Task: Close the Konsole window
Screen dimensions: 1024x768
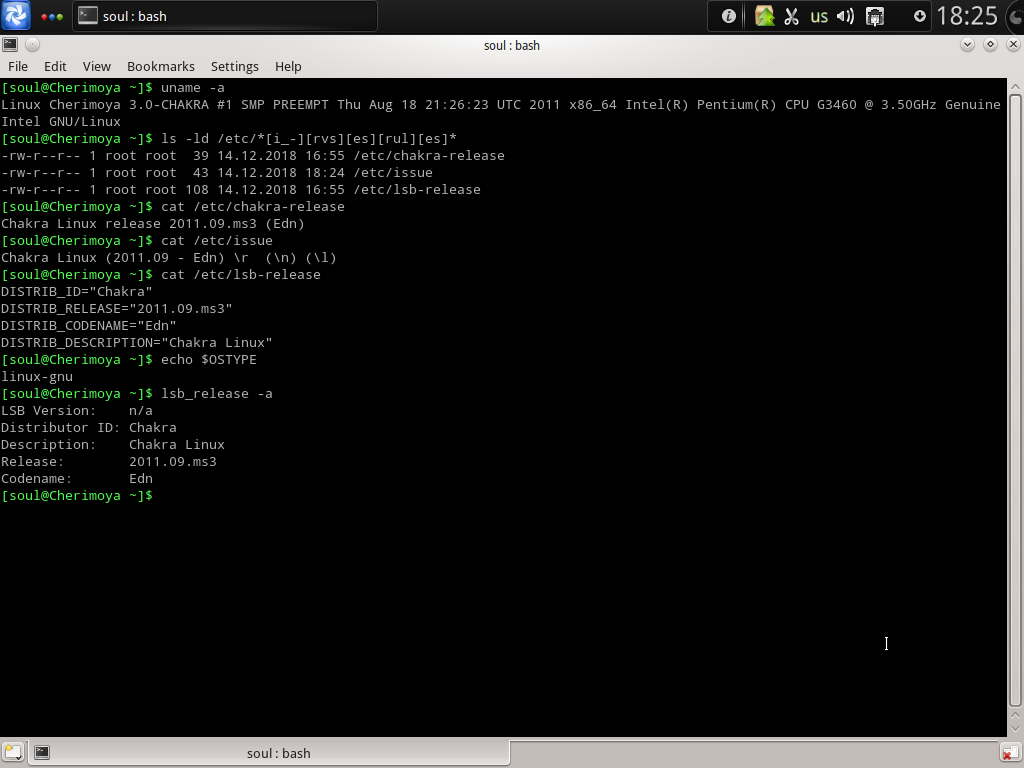Action: point(1013,44)
